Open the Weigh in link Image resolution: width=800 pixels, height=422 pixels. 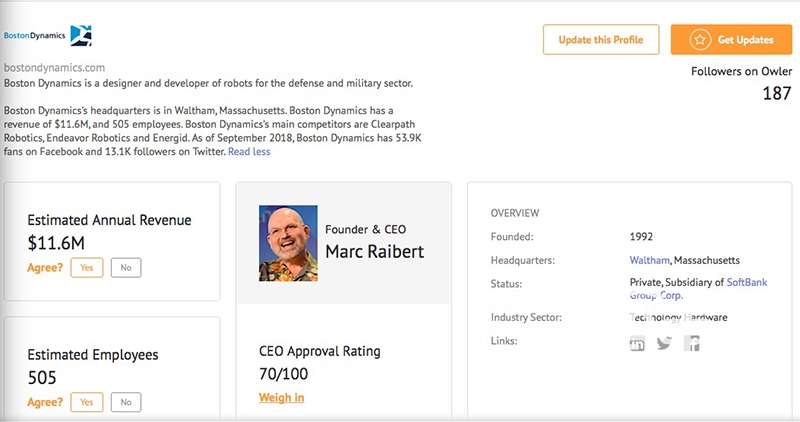pos(282,398)
